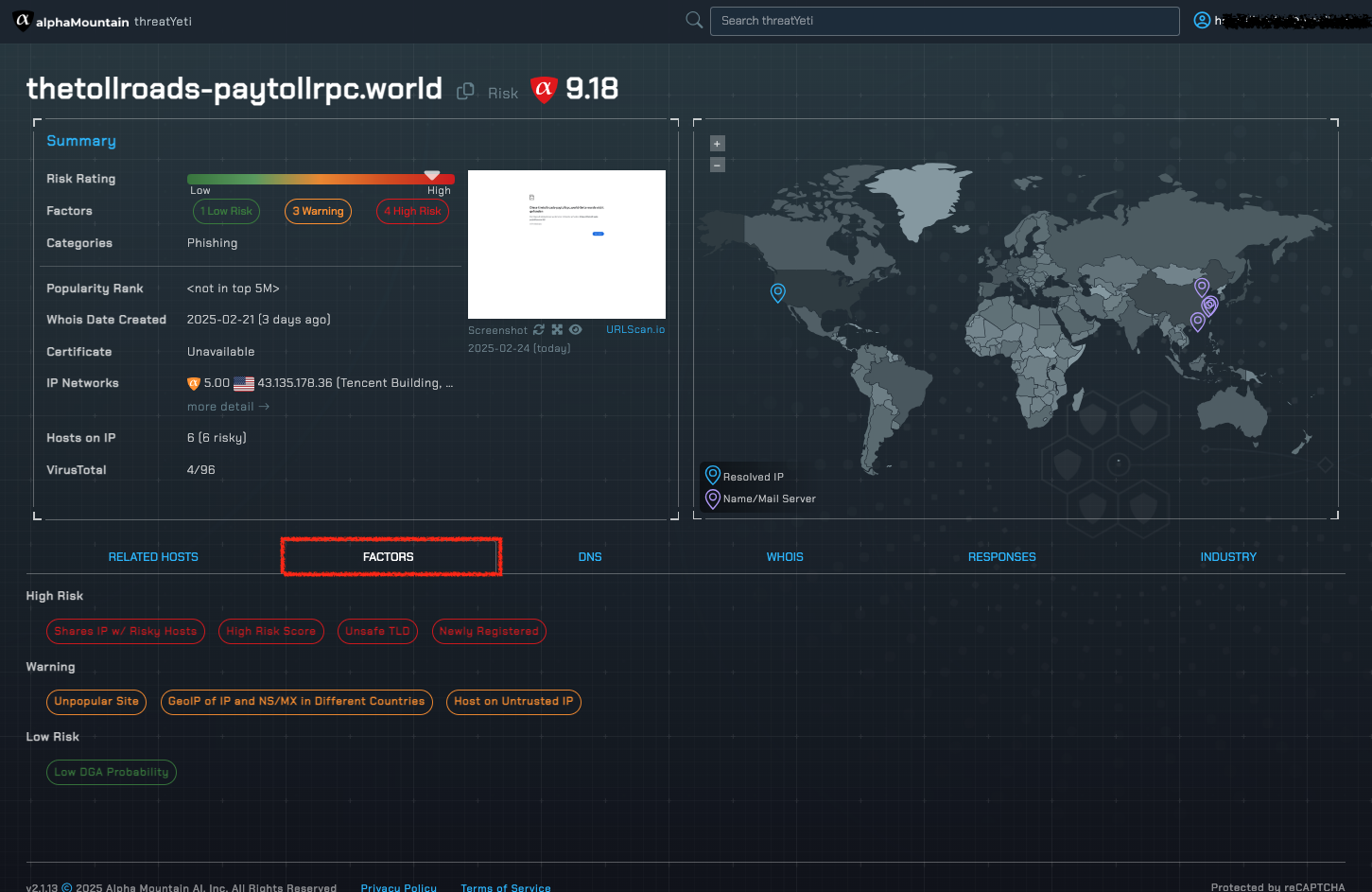Click the search magnifier icon
This screenshot has height=892, width=1372.
click(x=694, y=20)
